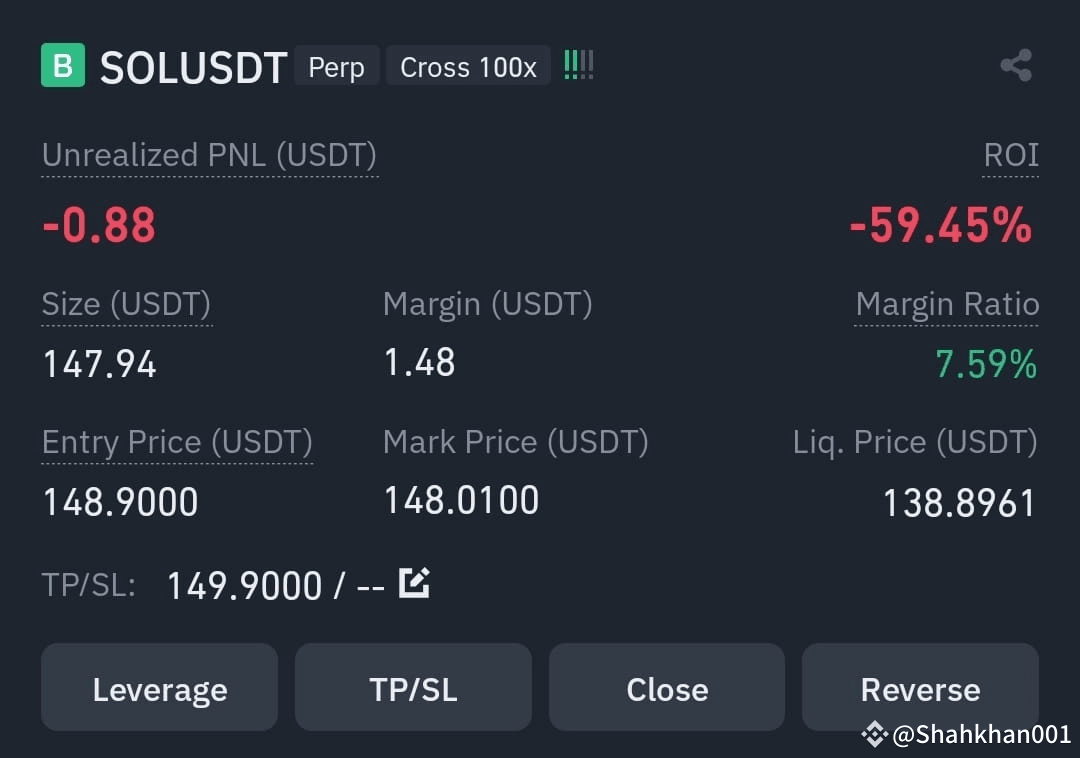This screenshot has height=758, width=1080.
Task: Tap the green B buy-side badge
Action: point(63,65)
